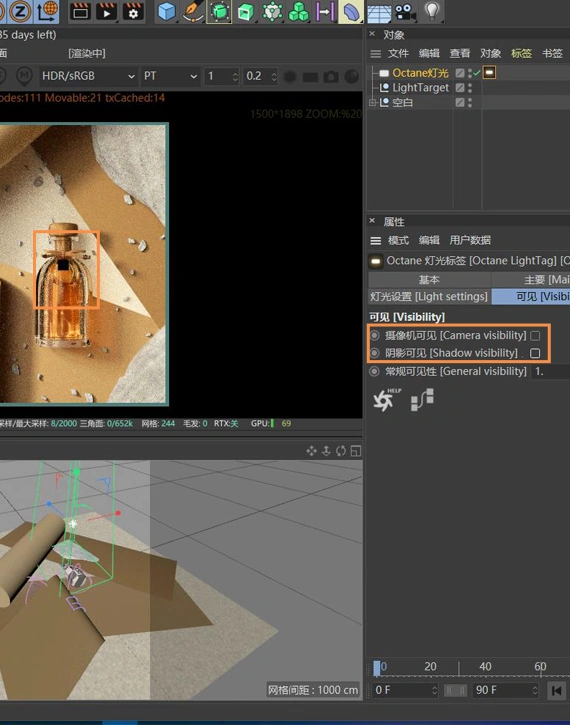The height and width of the screenshot is (725, 570).
Task: Click Live Viewer material sphere icon
Action: [352, 76]
